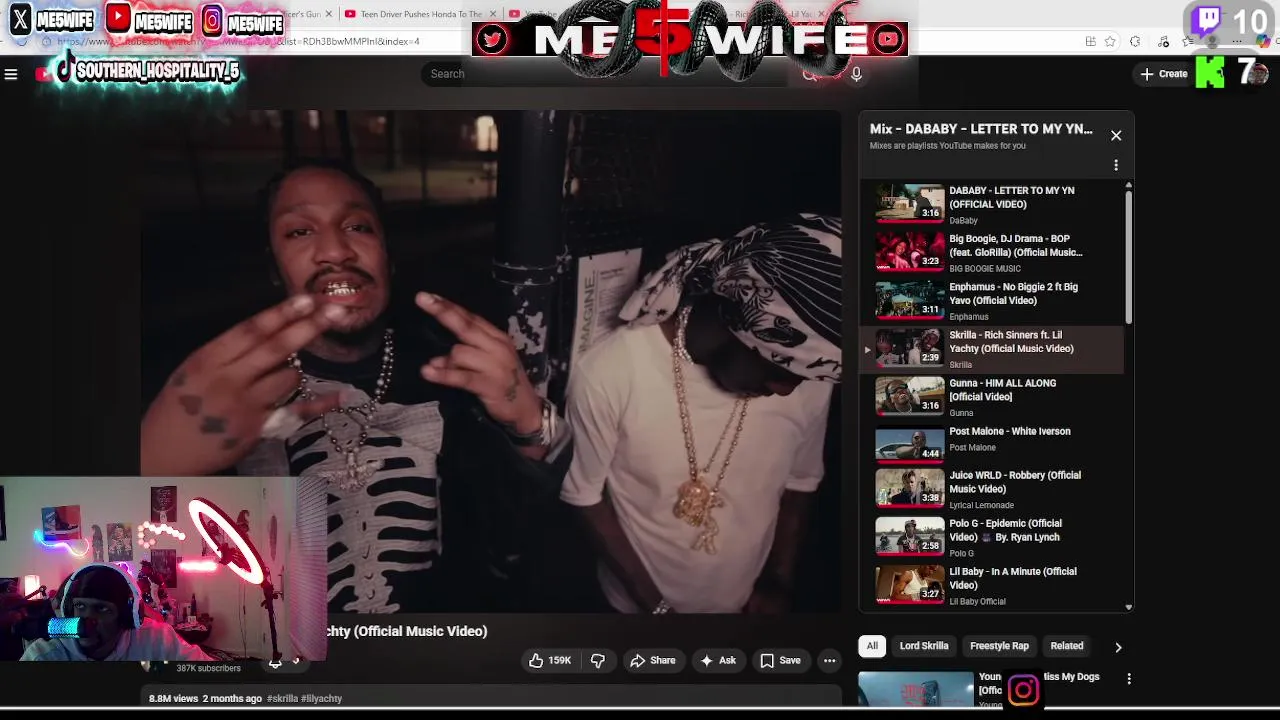Open the browser extensions puzzle icon

1135,41
